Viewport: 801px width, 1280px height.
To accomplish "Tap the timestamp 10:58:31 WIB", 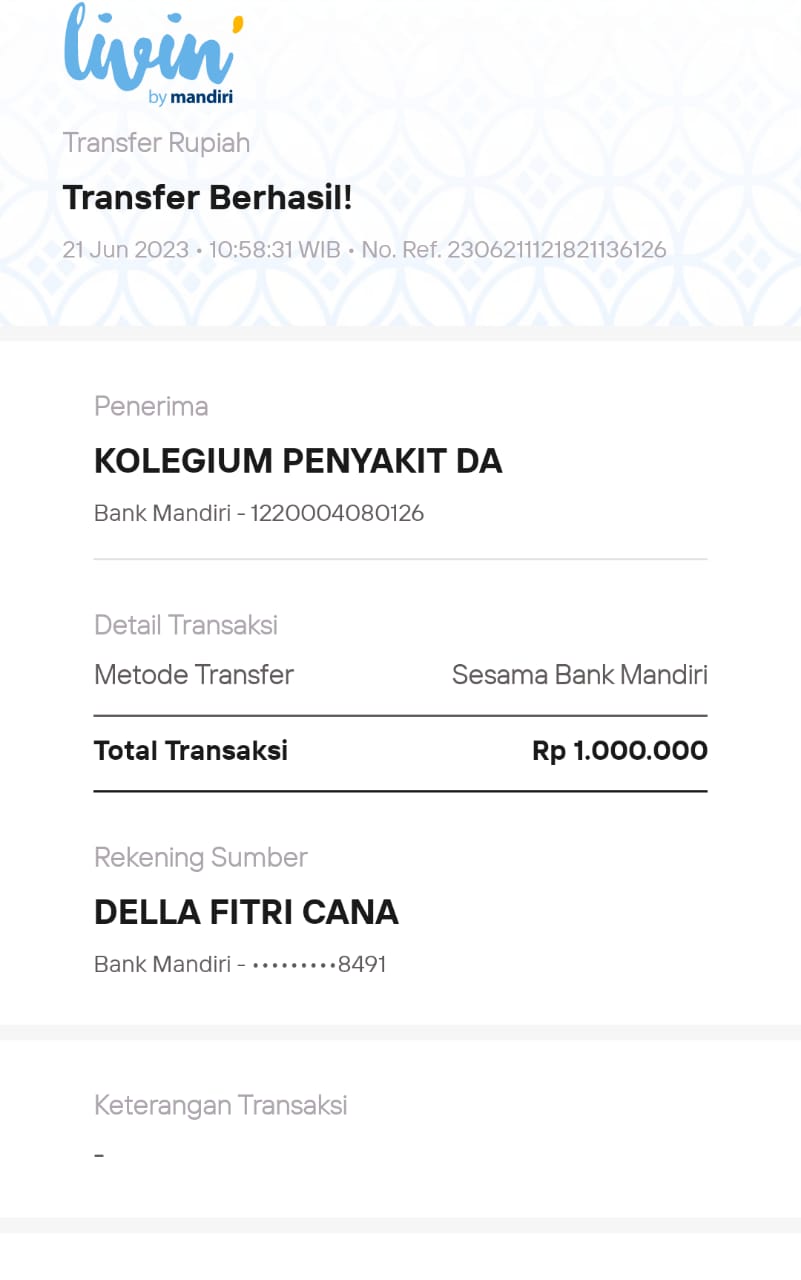I will pyautogui.click(x=274, y=250).
